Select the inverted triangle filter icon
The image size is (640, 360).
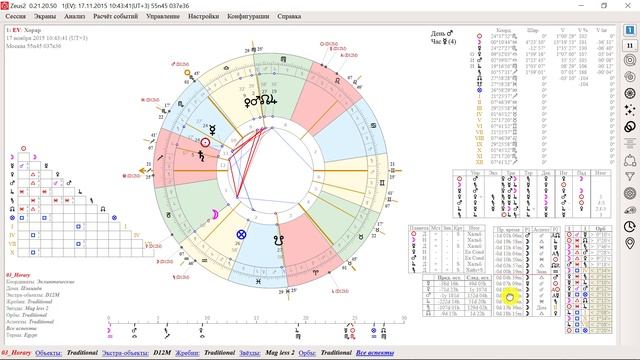(x=630, y=177)
